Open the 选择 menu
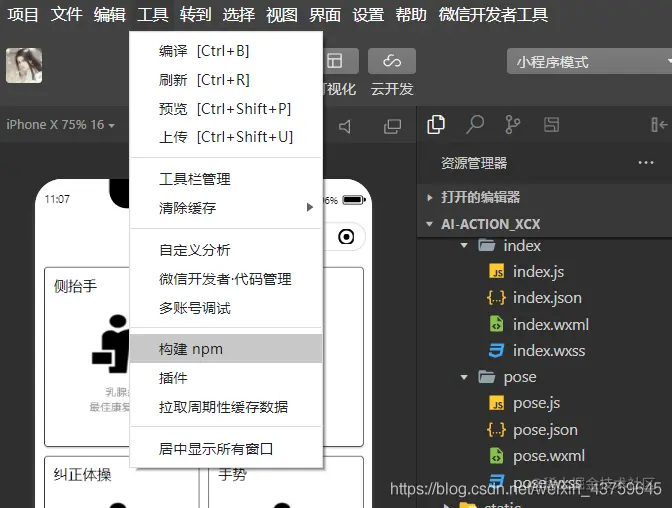 click(x=239, y=15)
